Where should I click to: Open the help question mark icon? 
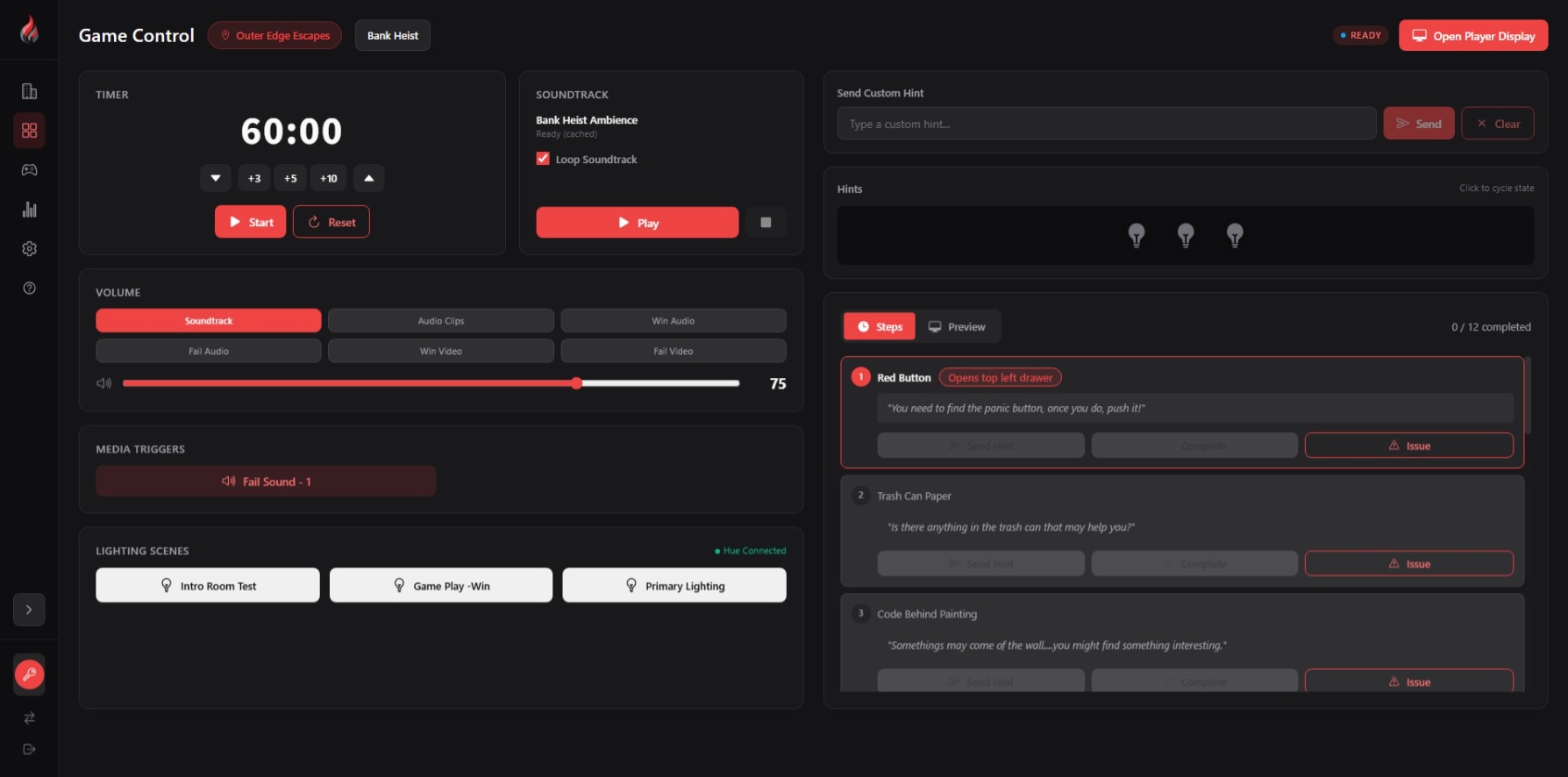click(x=29, y=289)
